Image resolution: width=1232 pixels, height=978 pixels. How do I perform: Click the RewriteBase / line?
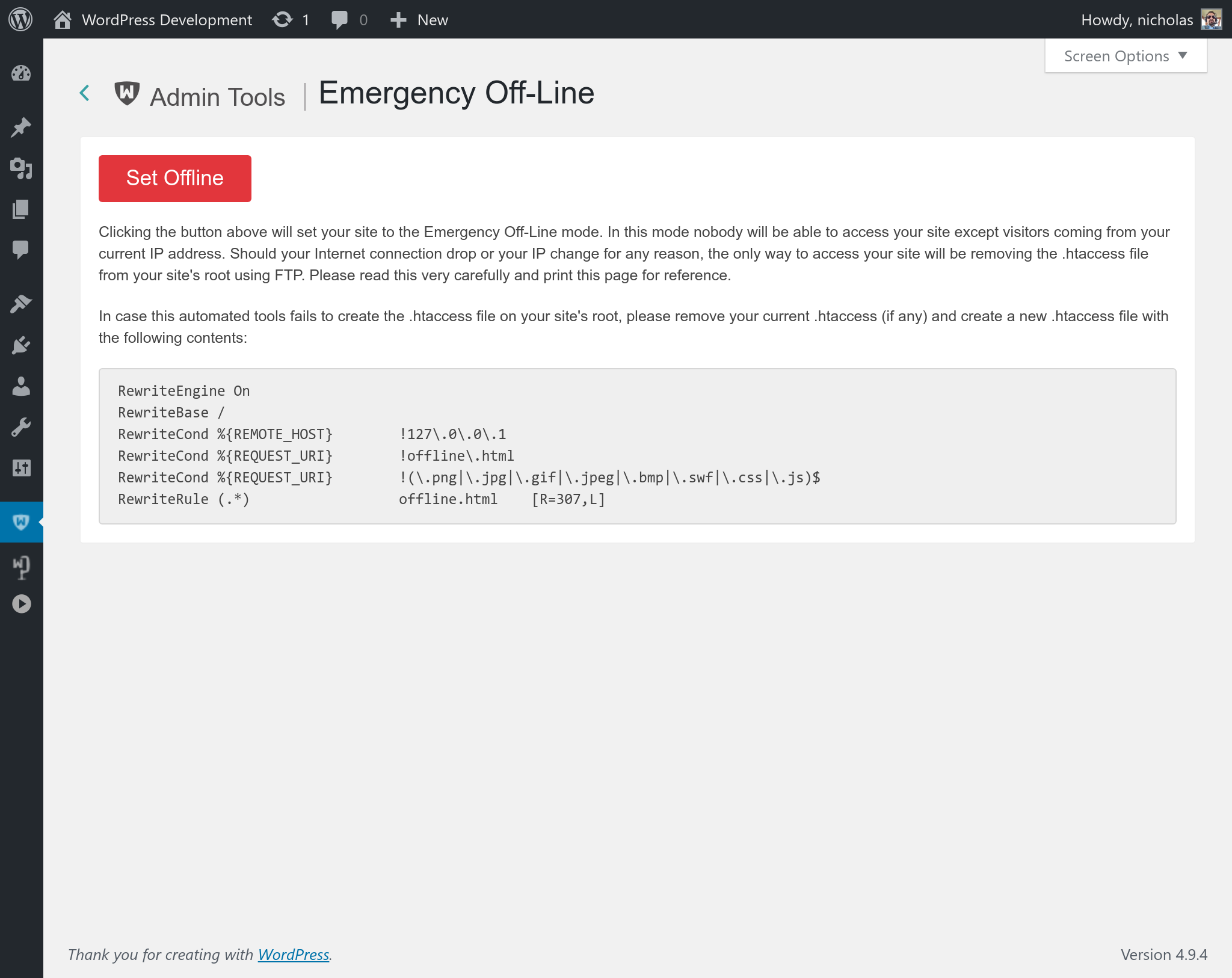point(171,413)
